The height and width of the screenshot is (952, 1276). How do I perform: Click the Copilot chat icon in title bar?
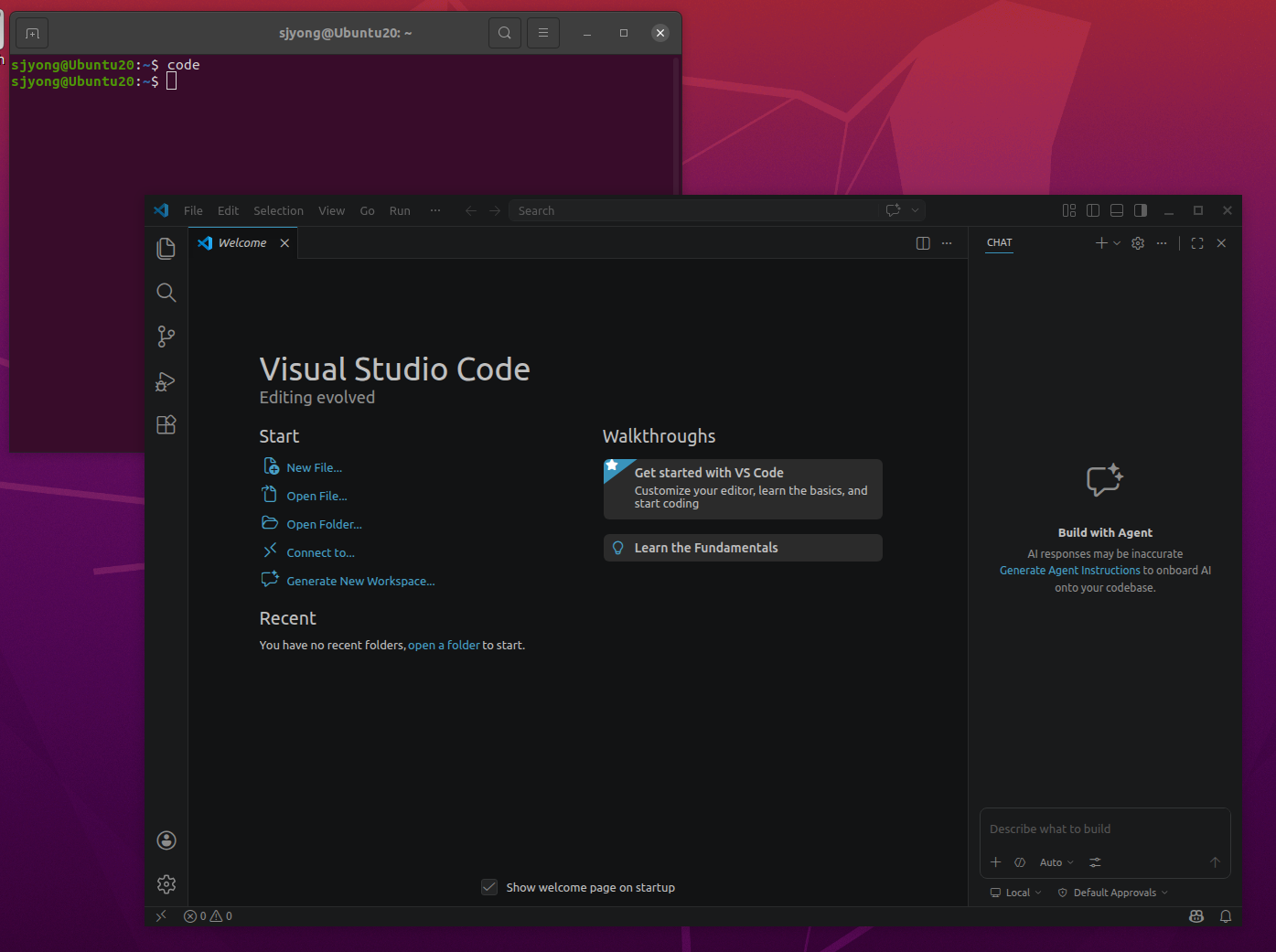click(894, 210)
